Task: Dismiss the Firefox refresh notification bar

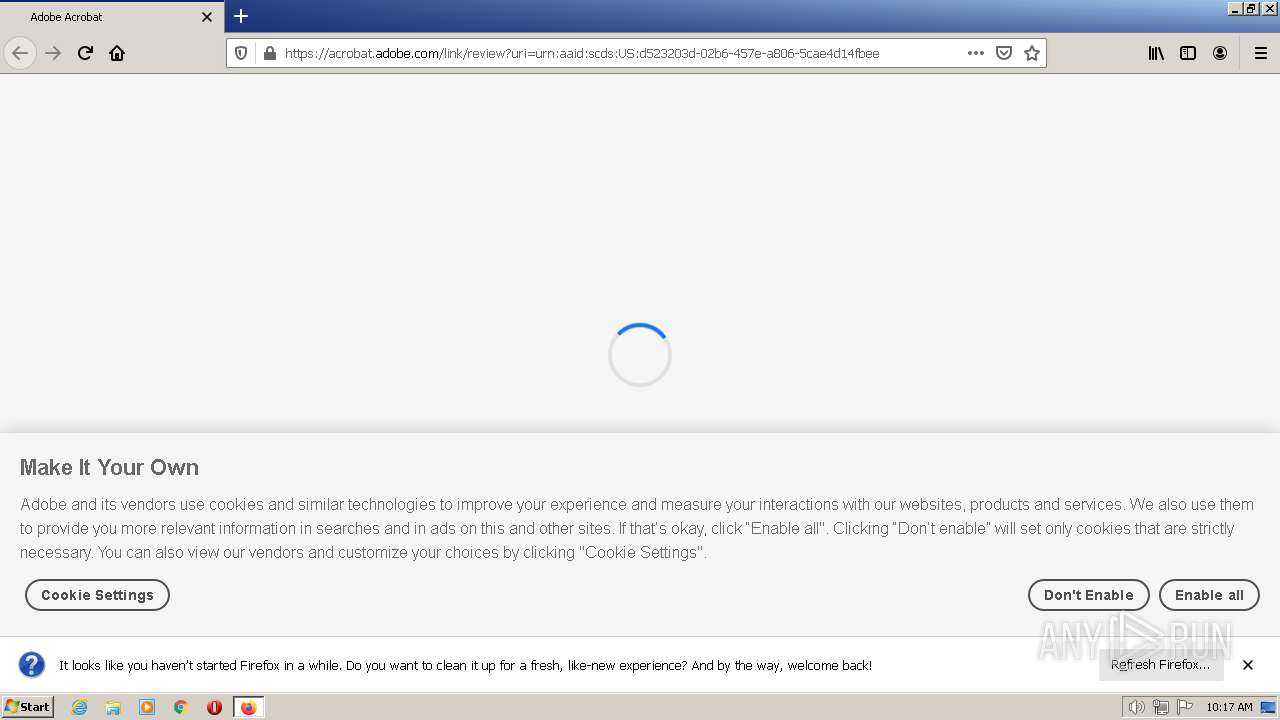Action: (1248, 665)
